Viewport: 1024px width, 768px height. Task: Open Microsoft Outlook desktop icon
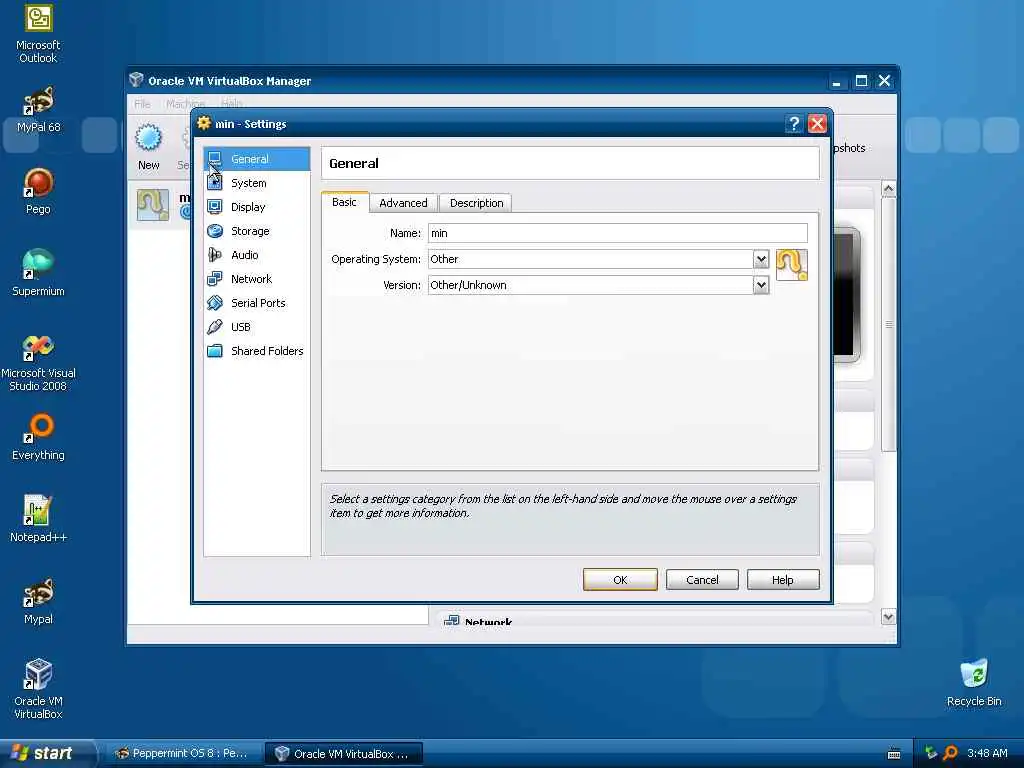point(39,34)
